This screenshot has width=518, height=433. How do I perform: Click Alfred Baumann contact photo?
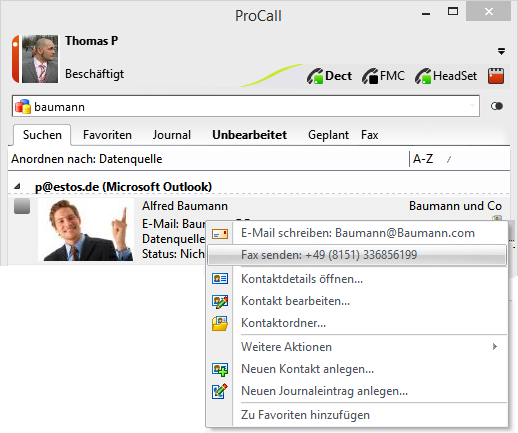click(86, 230)
